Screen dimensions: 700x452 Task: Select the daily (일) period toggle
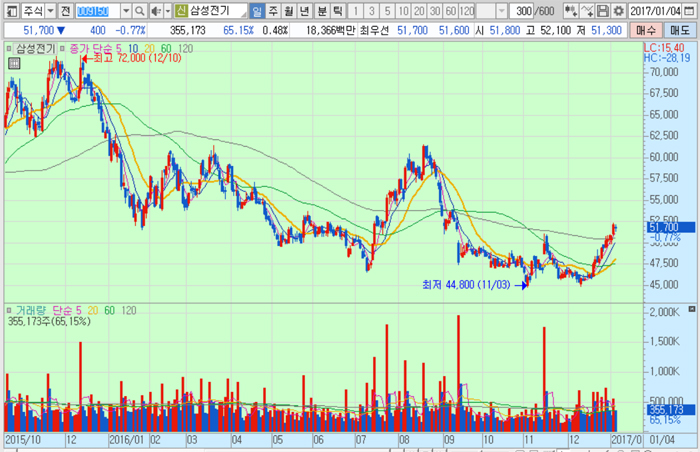[x=258, y=11]
